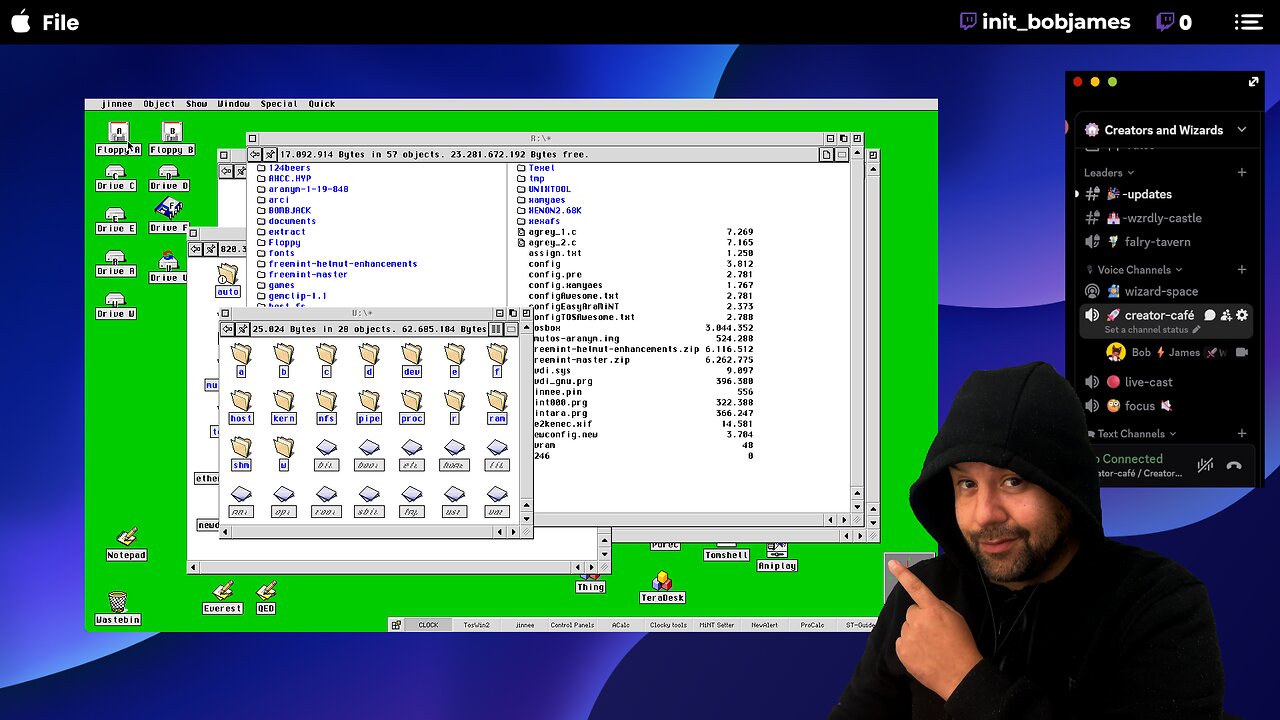Launch the Everest editor icon
Screen dimensions: 1280x720
[x=222, y=598]
